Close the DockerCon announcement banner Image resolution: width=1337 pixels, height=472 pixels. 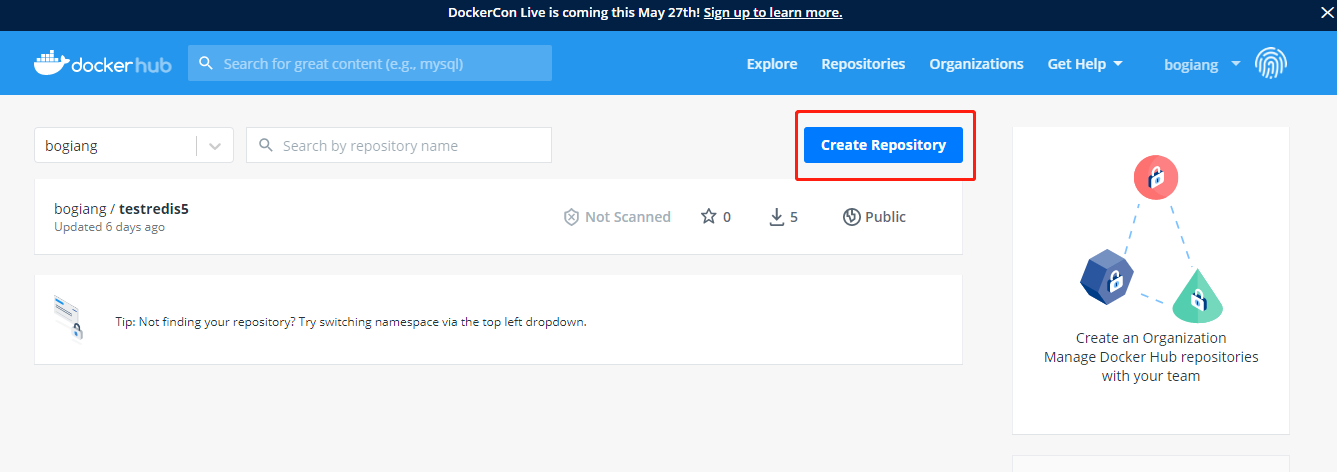coord(1325,12)
